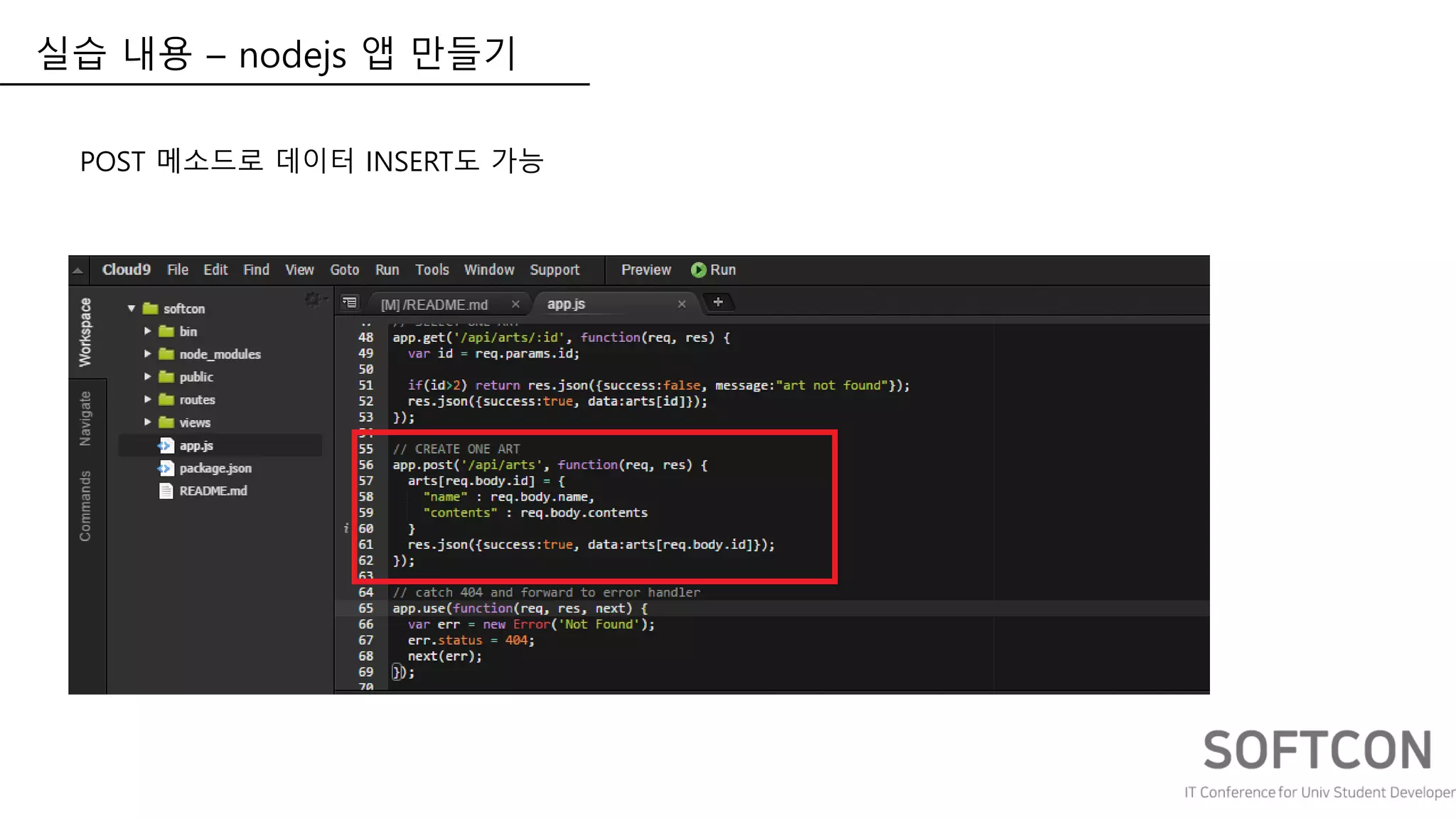Select the Navigate side panel tab

[85, 419]
